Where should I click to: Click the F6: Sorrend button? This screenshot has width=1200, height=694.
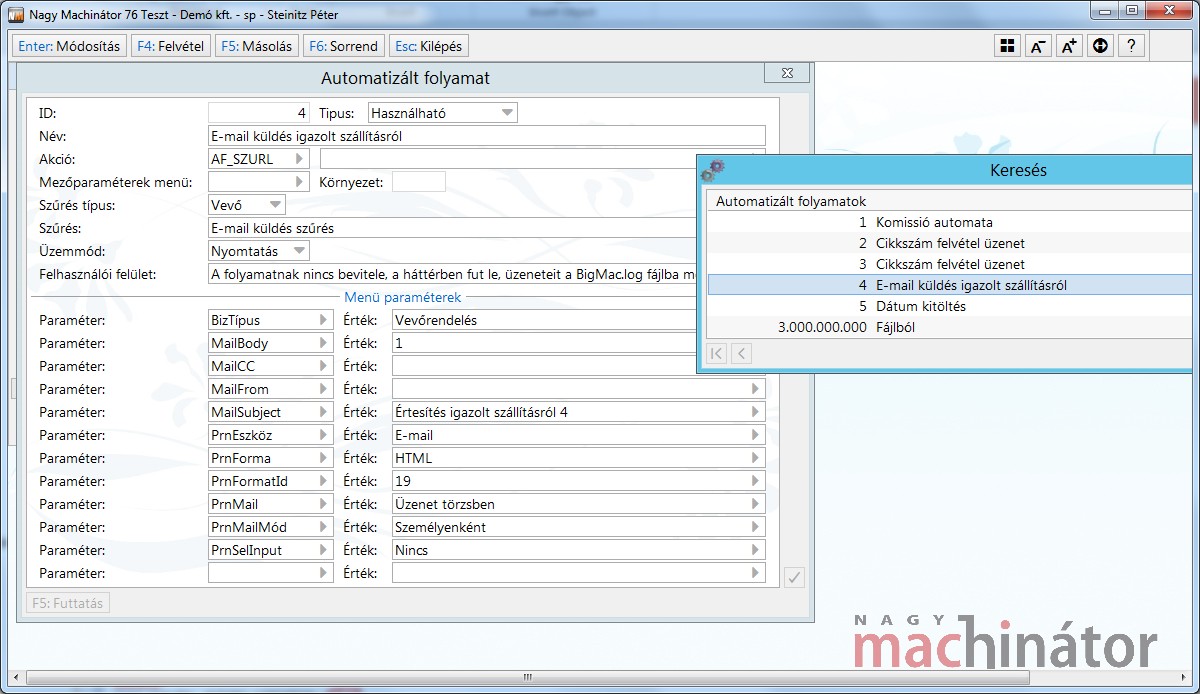[344, 46]
